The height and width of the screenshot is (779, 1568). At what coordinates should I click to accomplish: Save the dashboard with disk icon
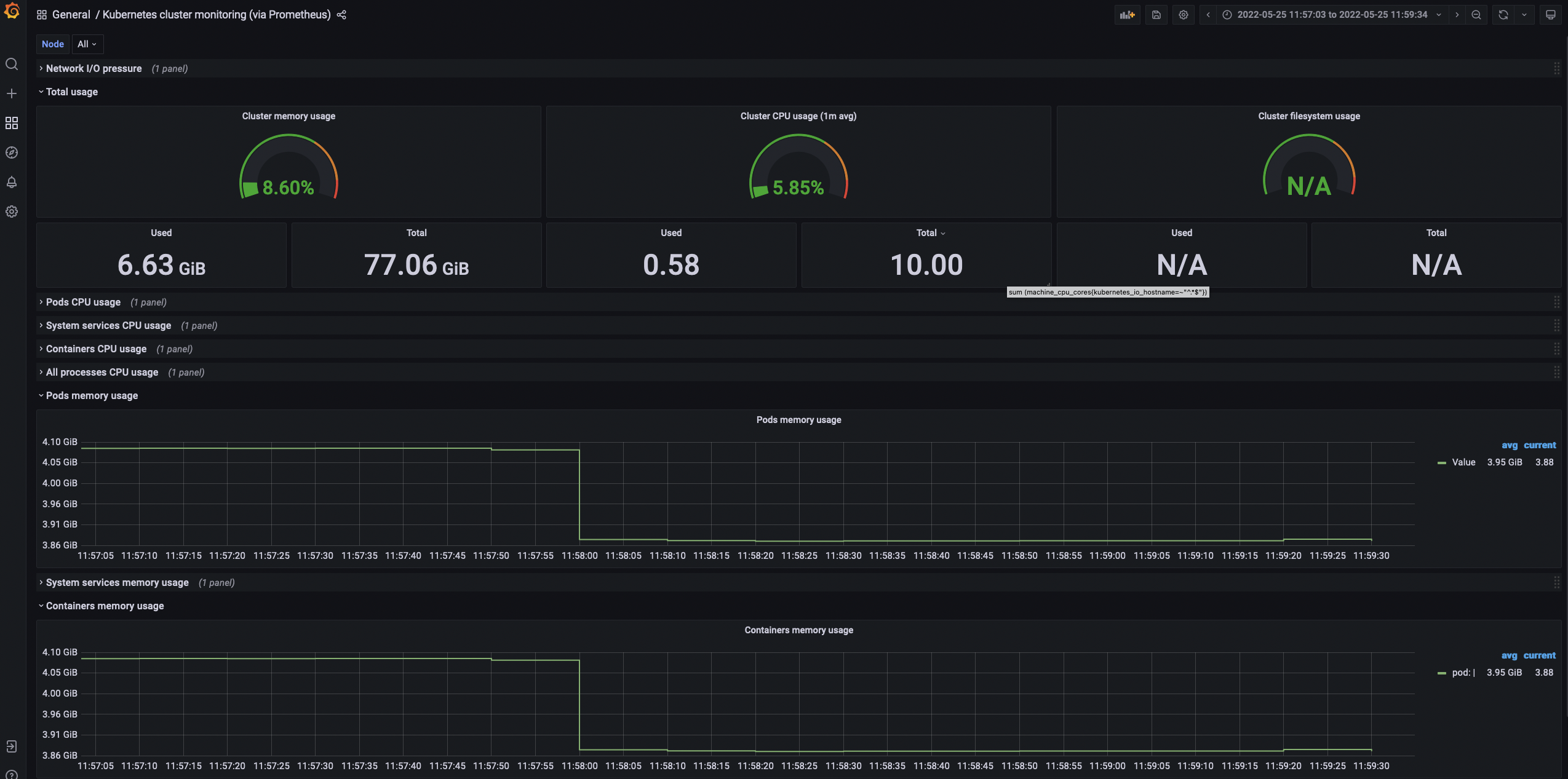[1156, 15]
